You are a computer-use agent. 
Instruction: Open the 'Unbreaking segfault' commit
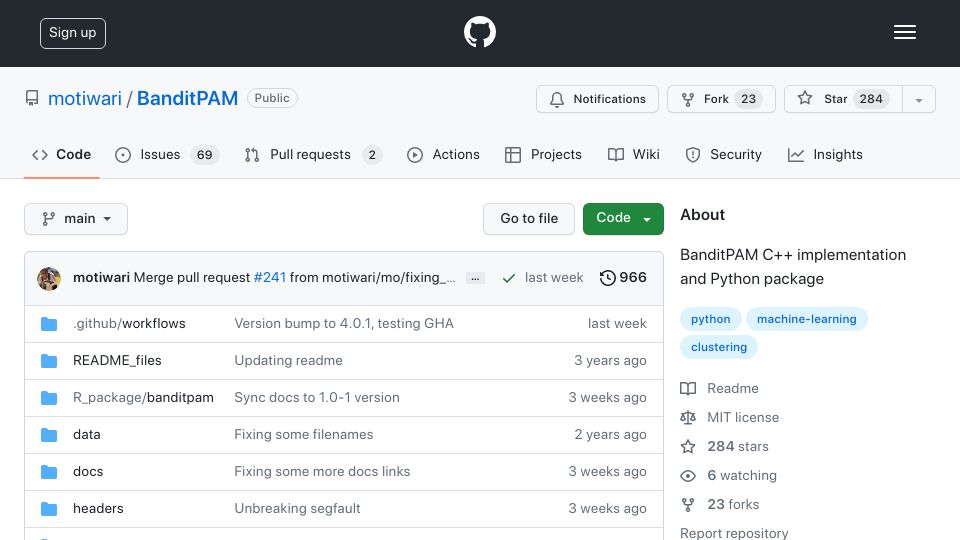pyautogui.click(x=297, y=509)
